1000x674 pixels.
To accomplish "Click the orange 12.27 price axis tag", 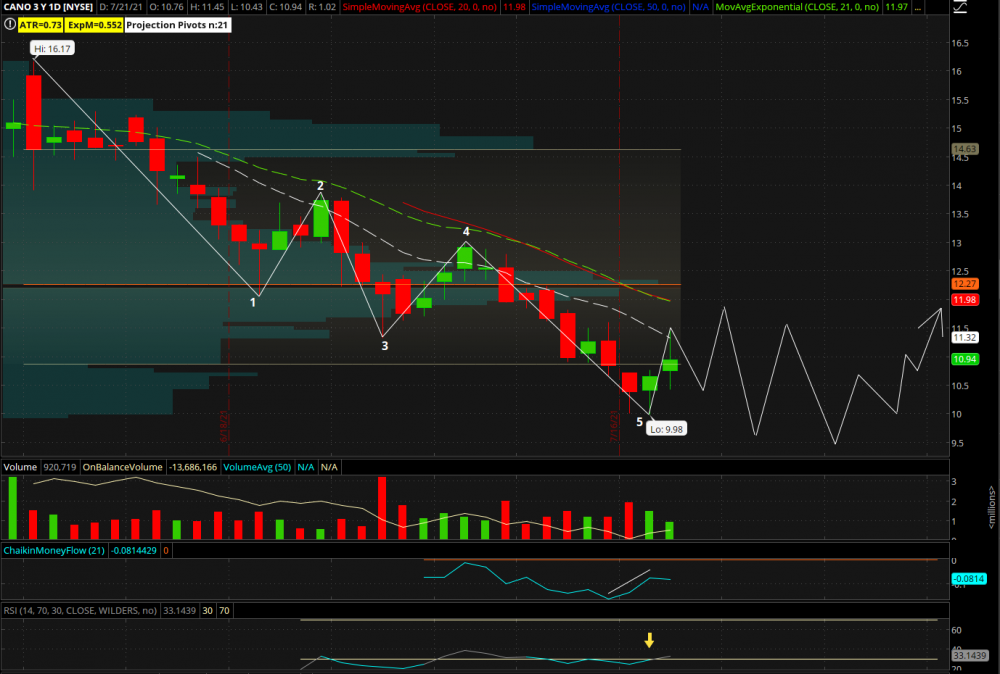I will 964,284.
